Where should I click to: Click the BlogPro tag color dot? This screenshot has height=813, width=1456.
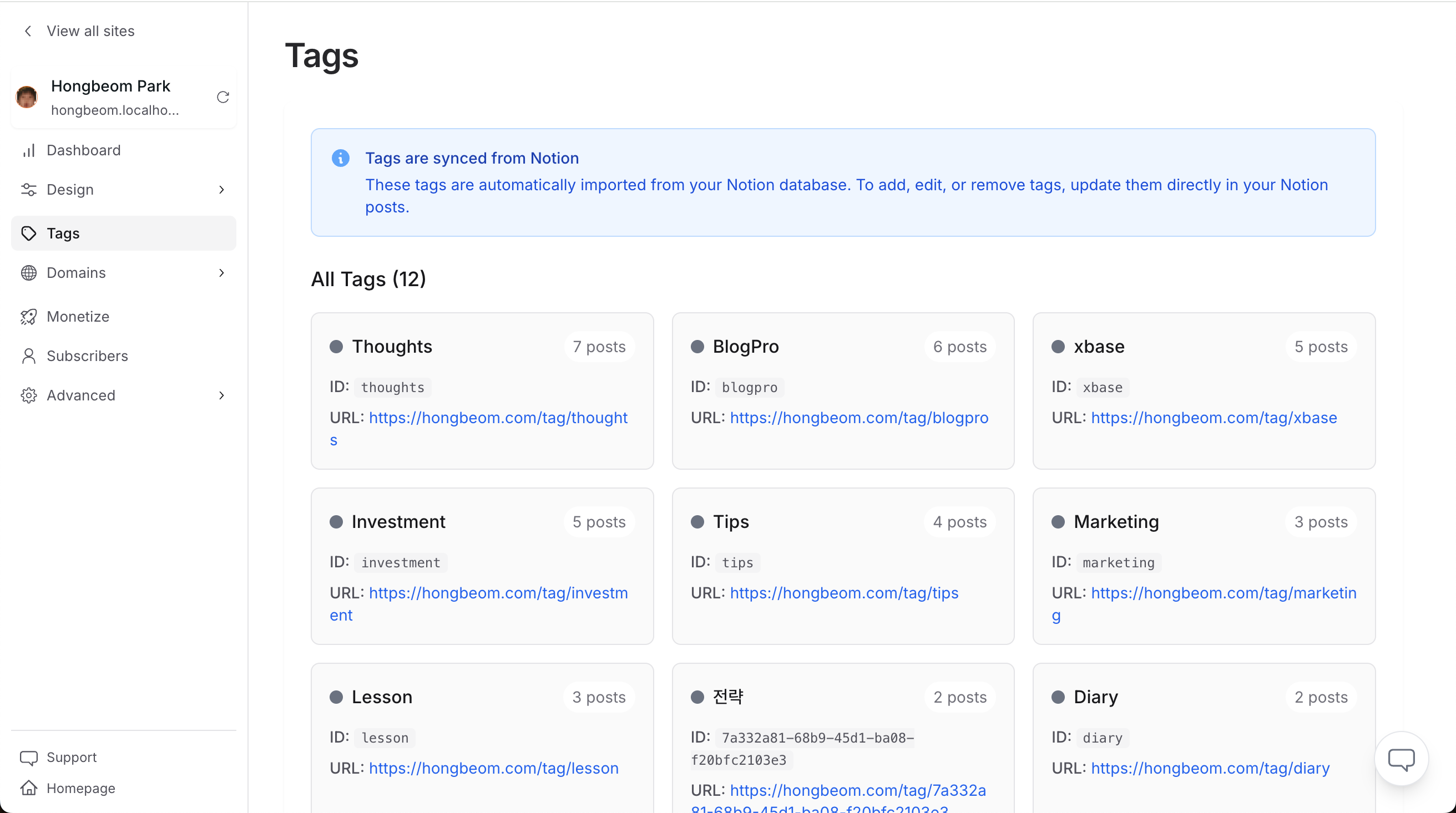(x=697, y=347)
